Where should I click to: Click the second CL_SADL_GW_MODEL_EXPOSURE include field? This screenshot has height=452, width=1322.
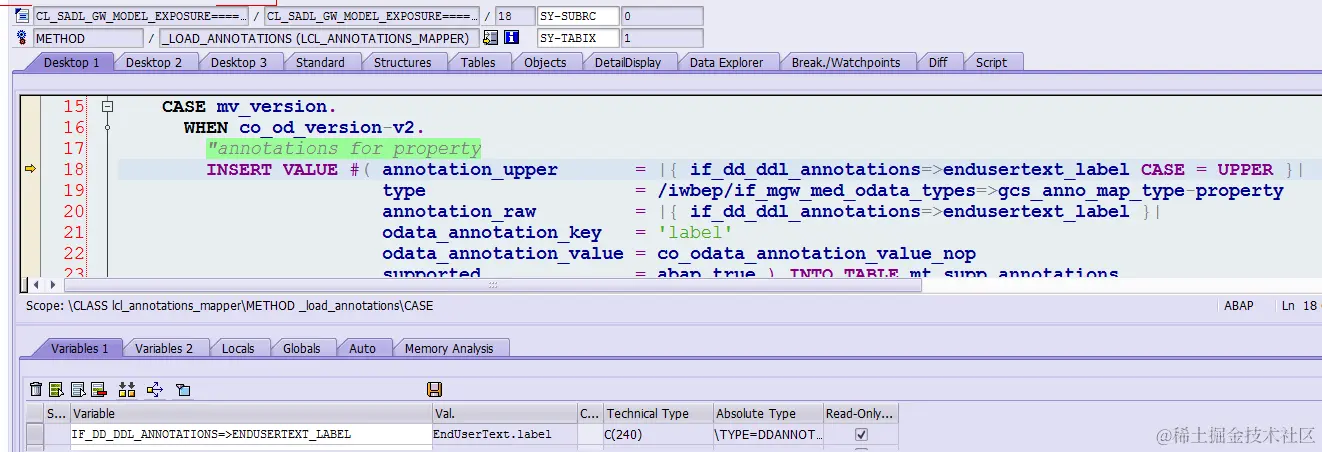(x=371, y=17)
